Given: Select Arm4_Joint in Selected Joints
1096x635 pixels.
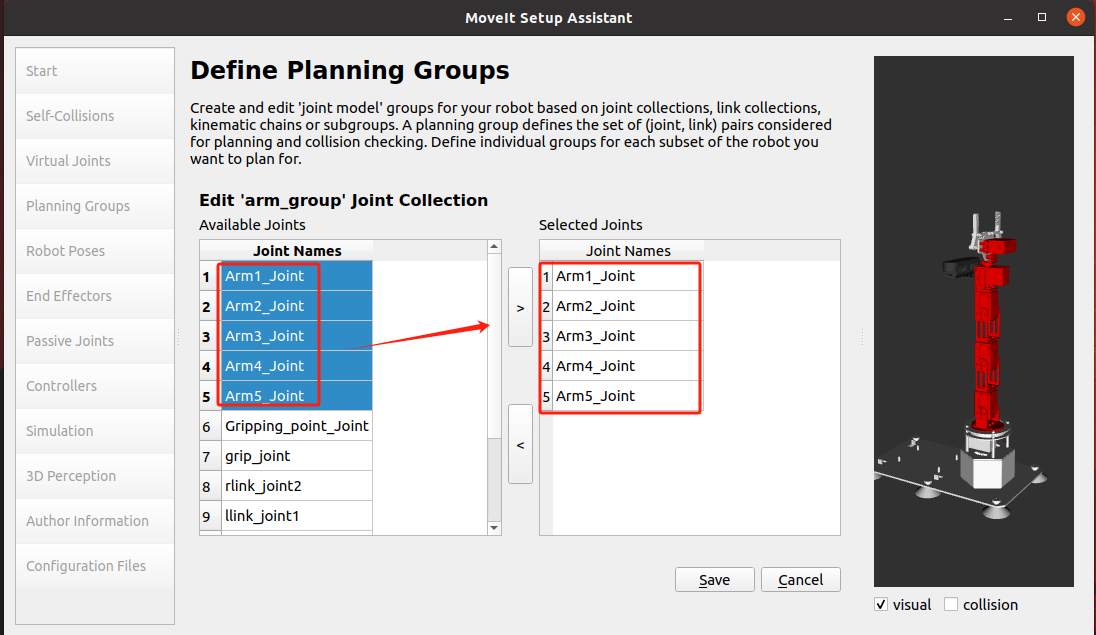Looking at the screenshot, I should coord(628,366).
